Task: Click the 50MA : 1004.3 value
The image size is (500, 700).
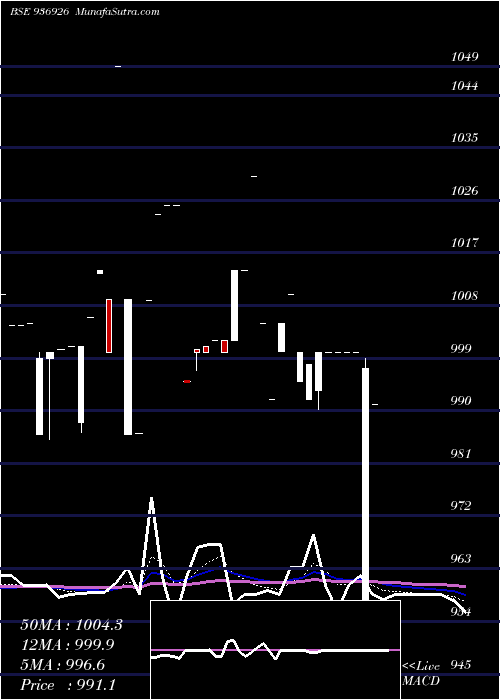Action: click(x=71, y=625)
